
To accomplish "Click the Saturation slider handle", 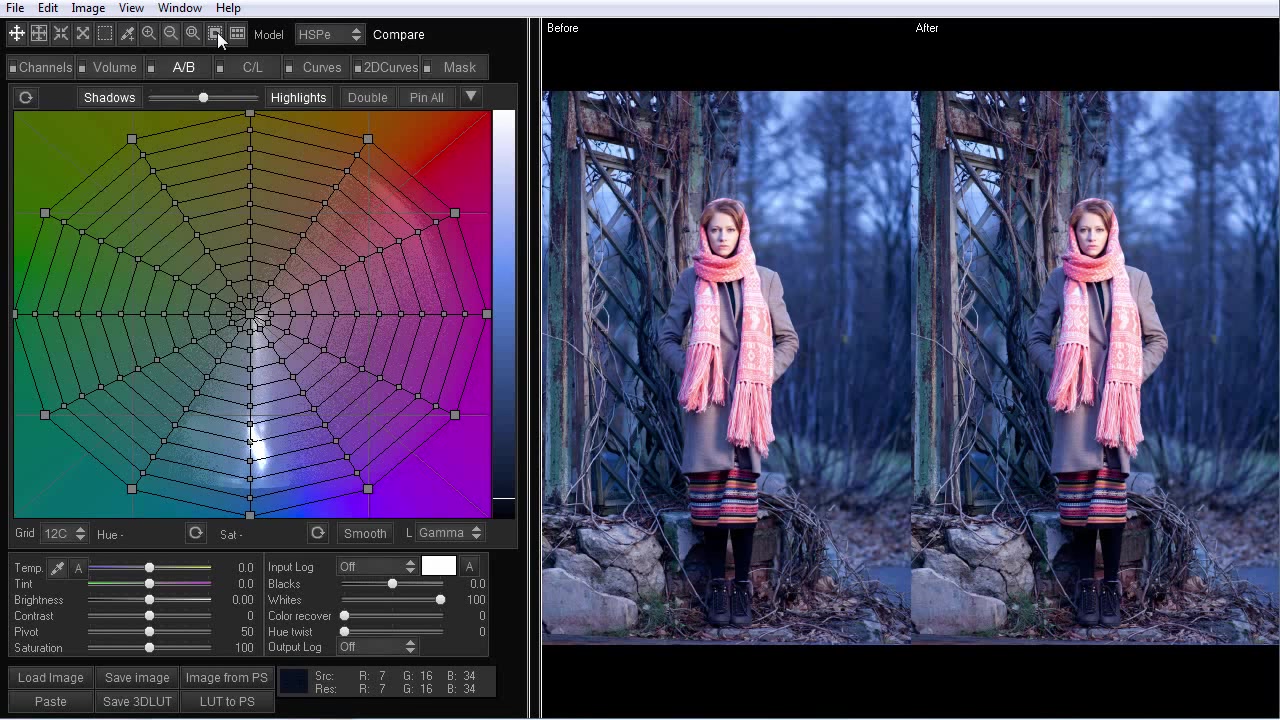I will [149, 648].
